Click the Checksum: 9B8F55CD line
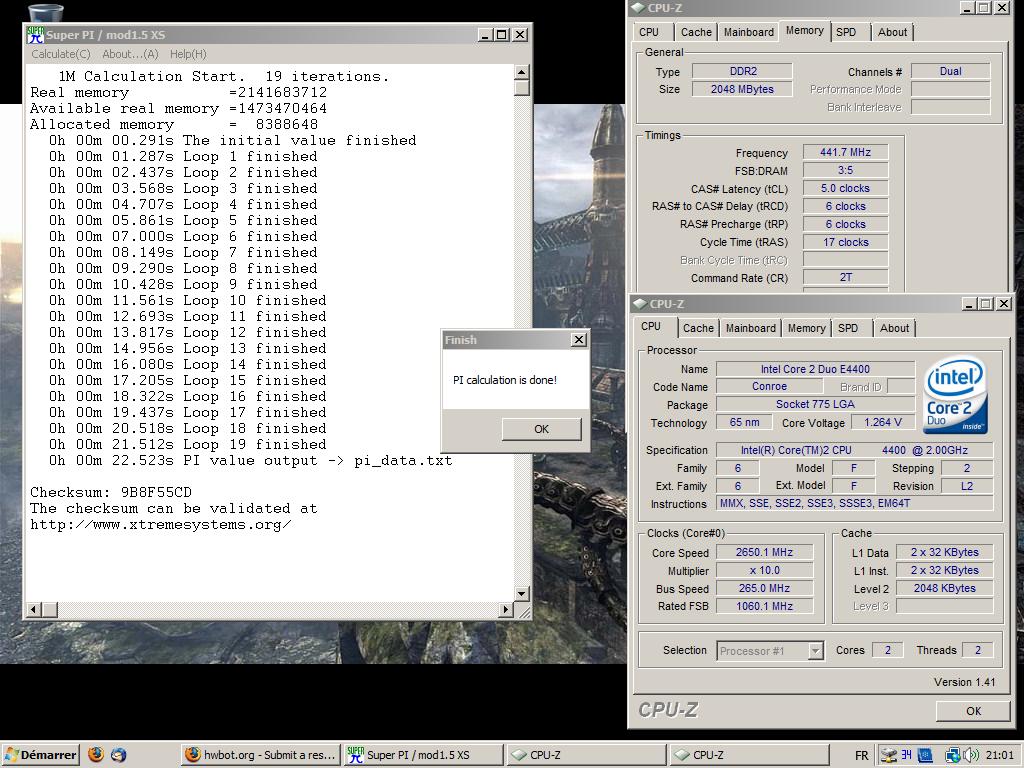1024x768 pixels. tap(111, 492)
